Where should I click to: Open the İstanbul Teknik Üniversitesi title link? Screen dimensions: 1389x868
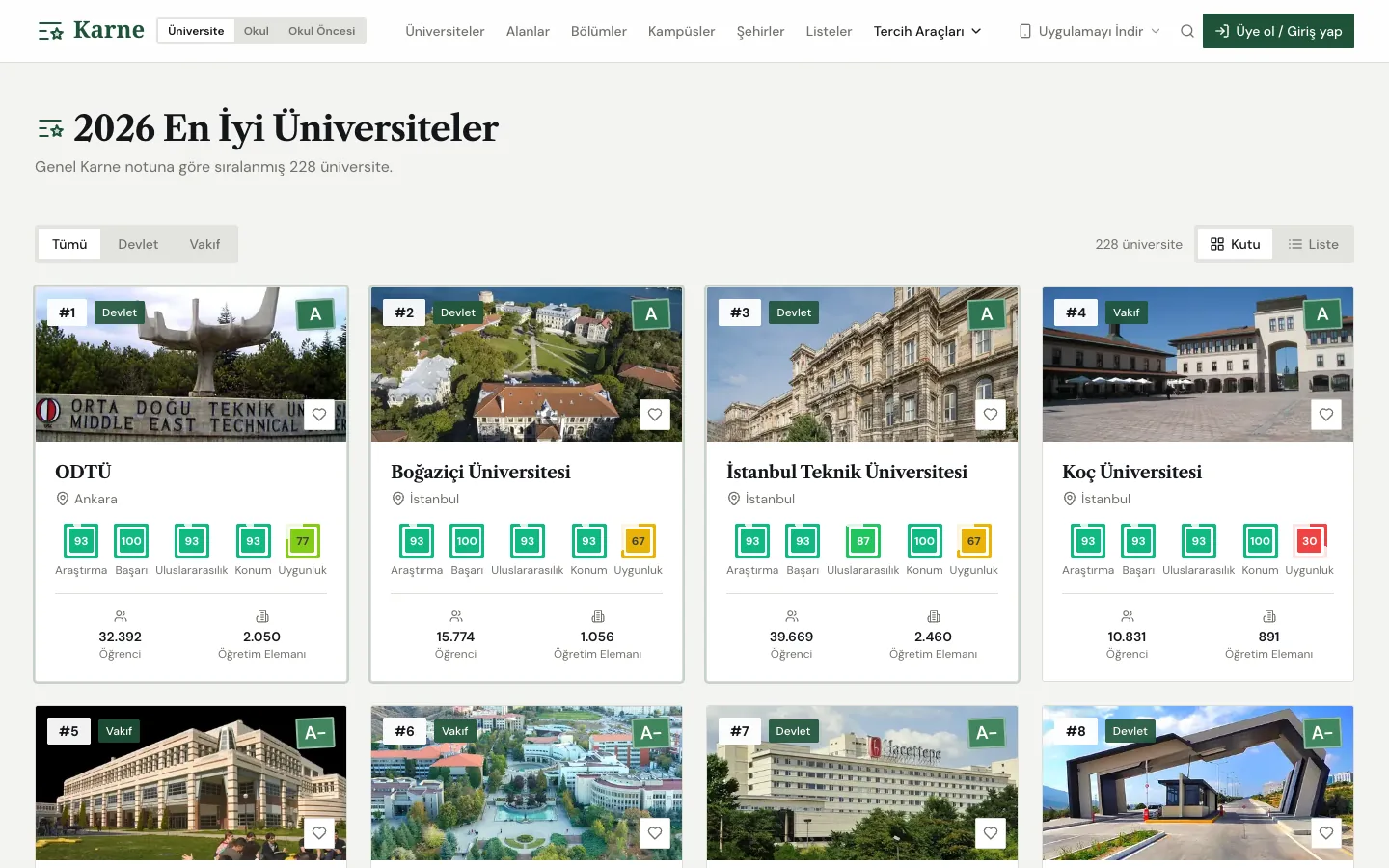click(847, 472)
